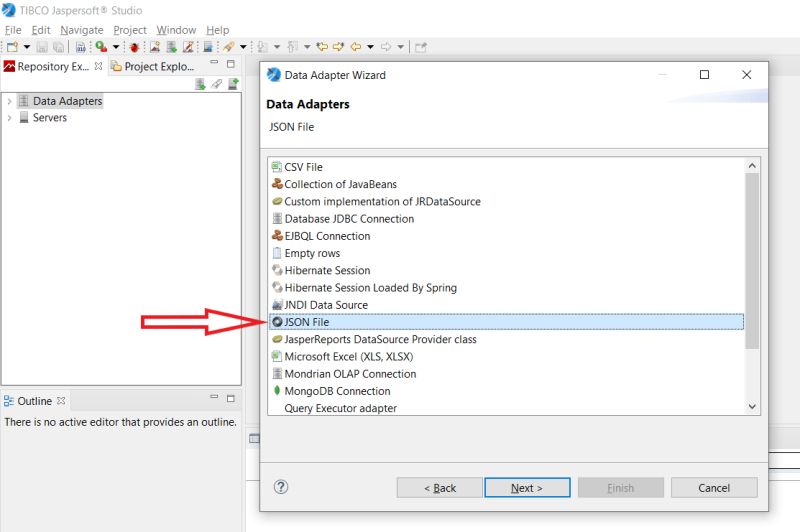This screenshot has width=800, height=532.
Task: Open the Next Annotation dropdown arrow
Action: (x=277, y=47)
